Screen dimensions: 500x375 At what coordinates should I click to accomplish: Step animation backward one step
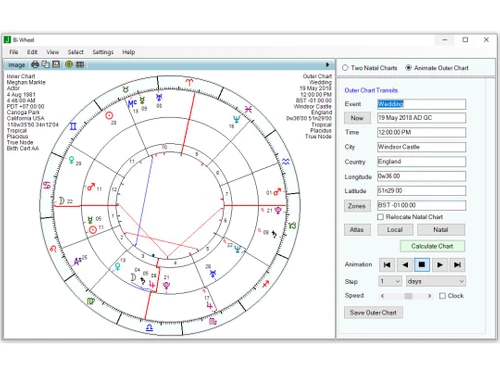[405, 265]
